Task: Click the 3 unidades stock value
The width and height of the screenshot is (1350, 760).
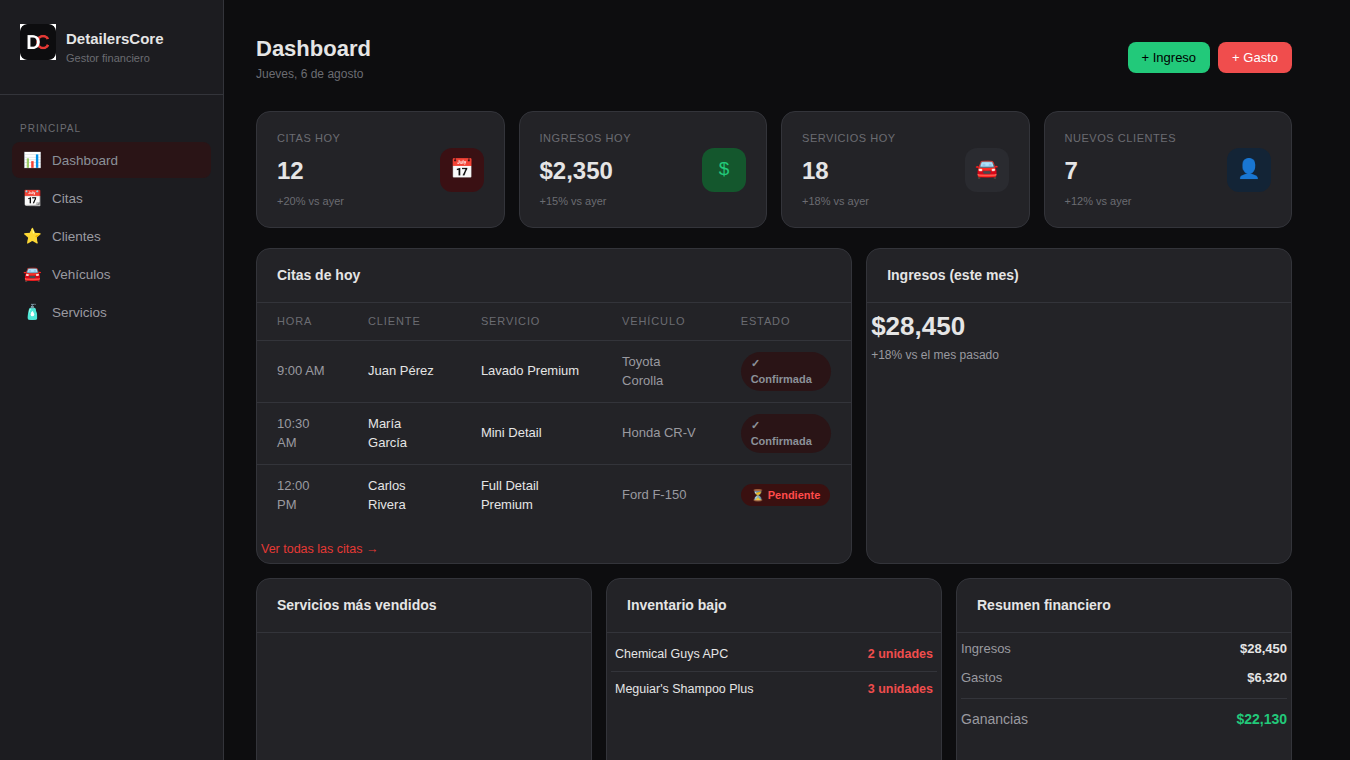Action: tap(900, 689)
